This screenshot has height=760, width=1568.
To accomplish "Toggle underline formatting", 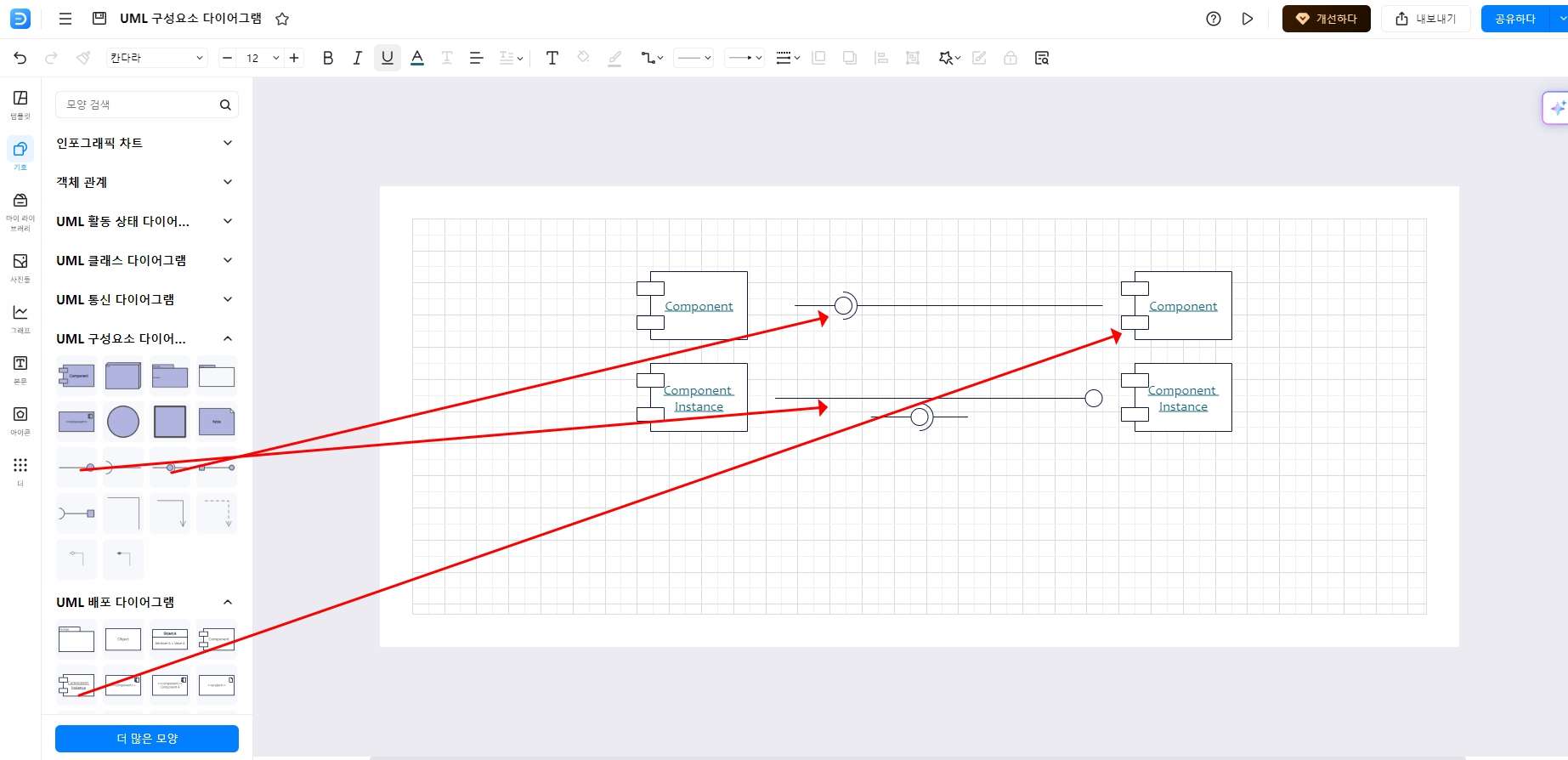I will (x=388, y=58).
